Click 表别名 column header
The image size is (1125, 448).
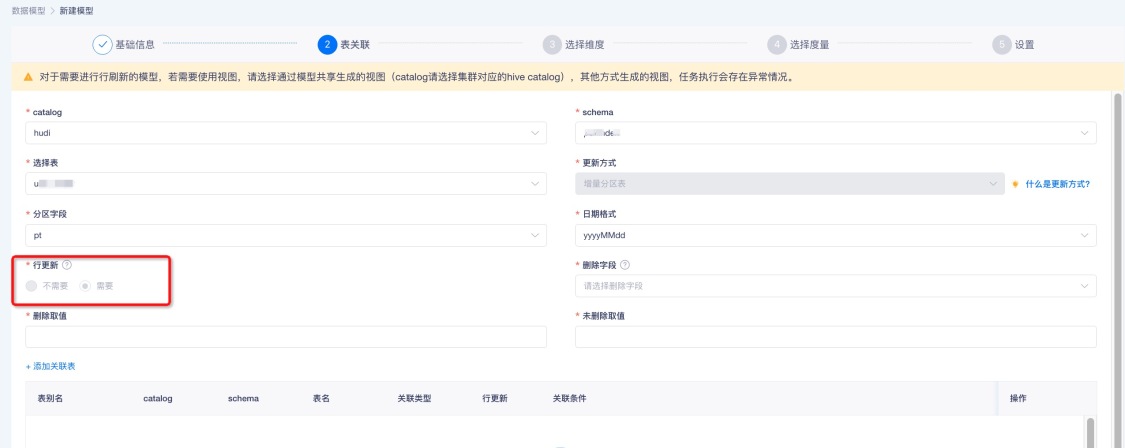pyautogui.click(x=50, y=398)
